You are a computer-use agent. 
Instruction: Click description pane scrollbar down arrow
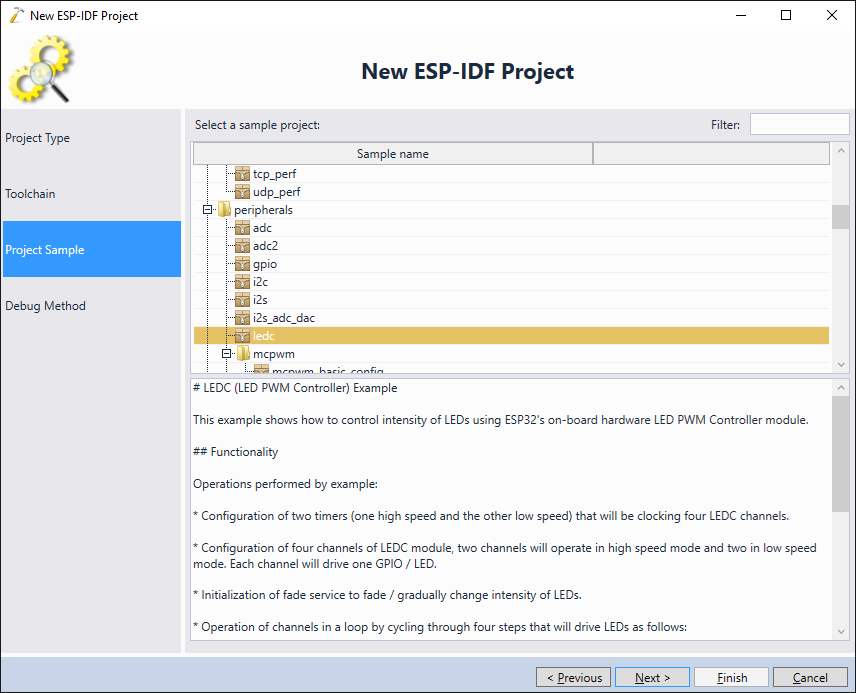[x=841, y=631]
